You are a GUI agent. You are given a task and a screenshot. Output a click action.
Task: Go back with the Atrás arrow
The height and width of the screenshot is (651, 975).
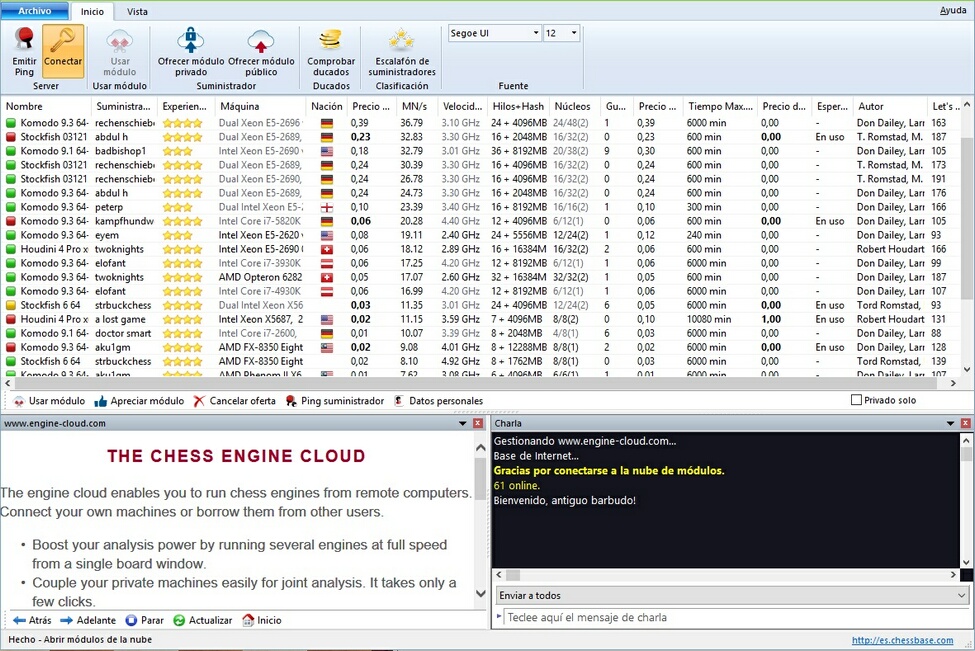click(x=32, y=620)
